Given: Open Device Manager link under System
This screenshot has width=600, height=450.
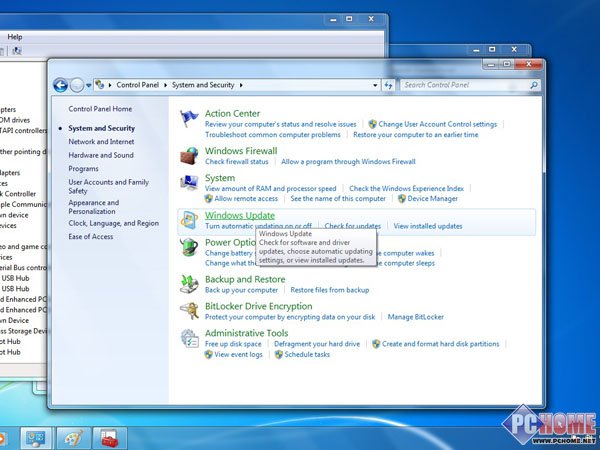Looking at the screenshot, I should [432, 199].
